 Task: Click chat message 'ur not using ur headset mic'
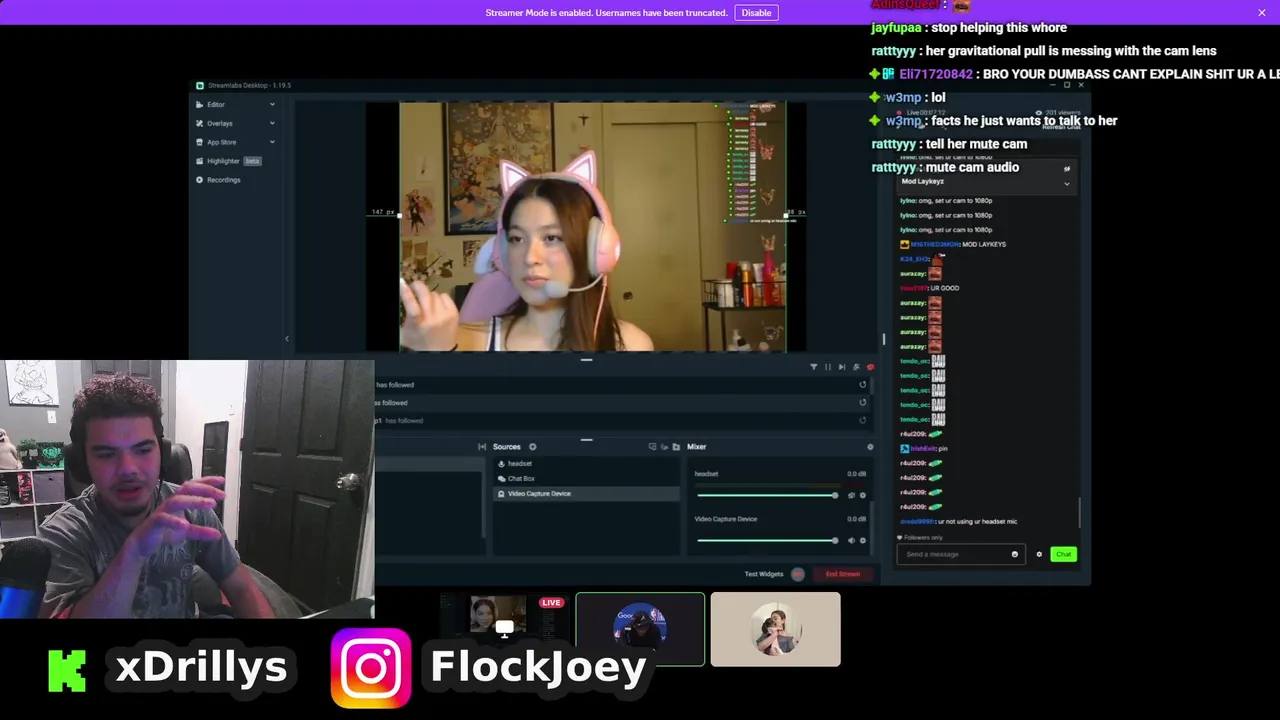pos(977,521)
